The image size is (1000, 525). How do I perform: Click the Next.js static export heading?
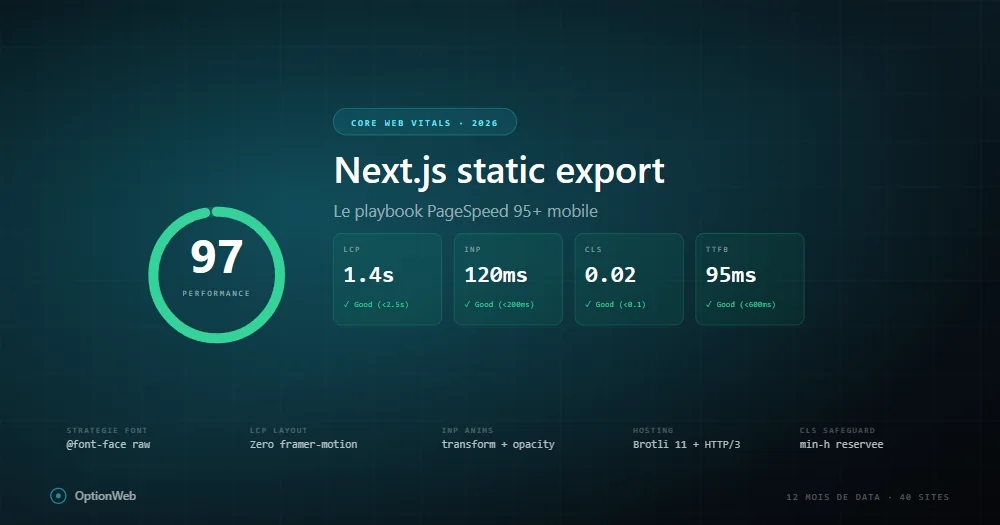pos(499,170)
